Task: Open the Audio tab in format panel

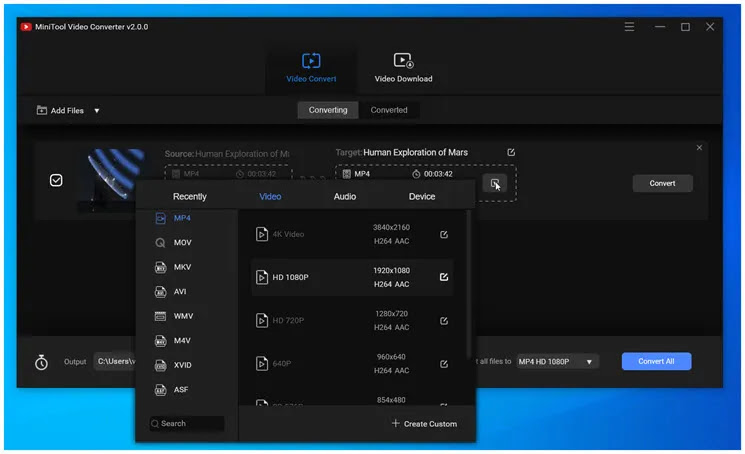Action: [x=344, y=197]
